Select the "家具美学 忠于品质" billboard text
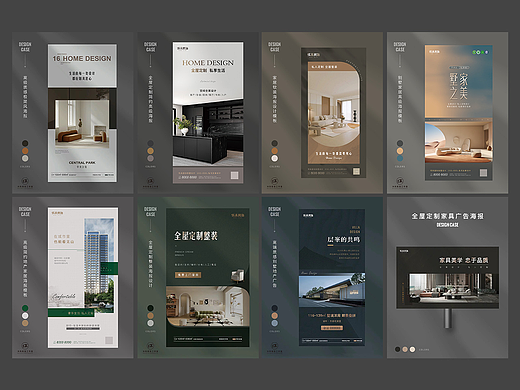 pyautogui.click(x=463, y=260)
